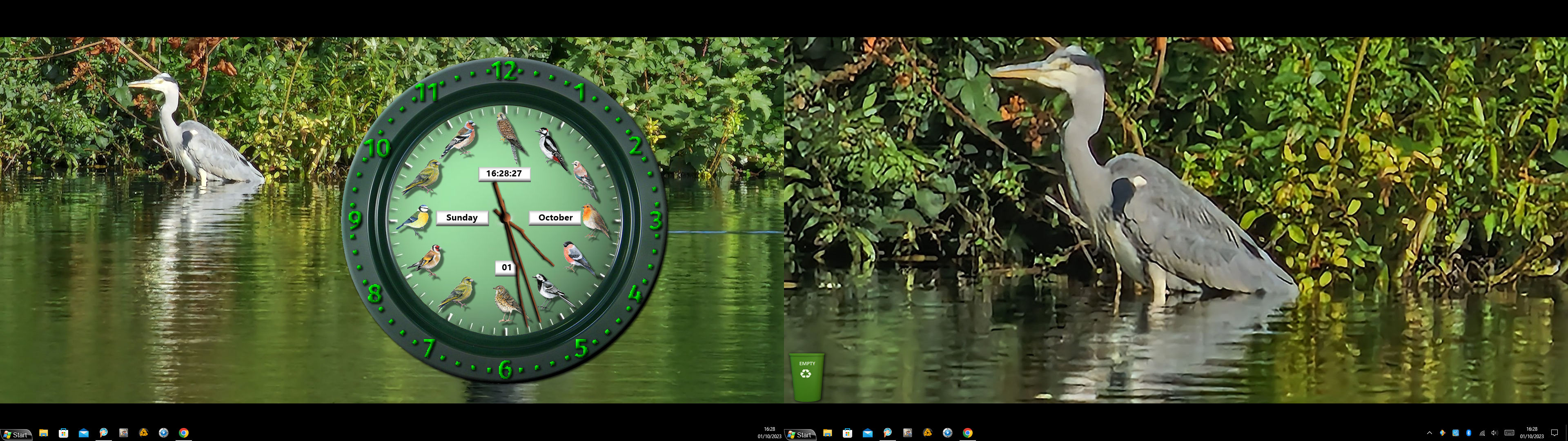Open the volume speaker control
The image size is (1568, 441).
coord(1494,433)
